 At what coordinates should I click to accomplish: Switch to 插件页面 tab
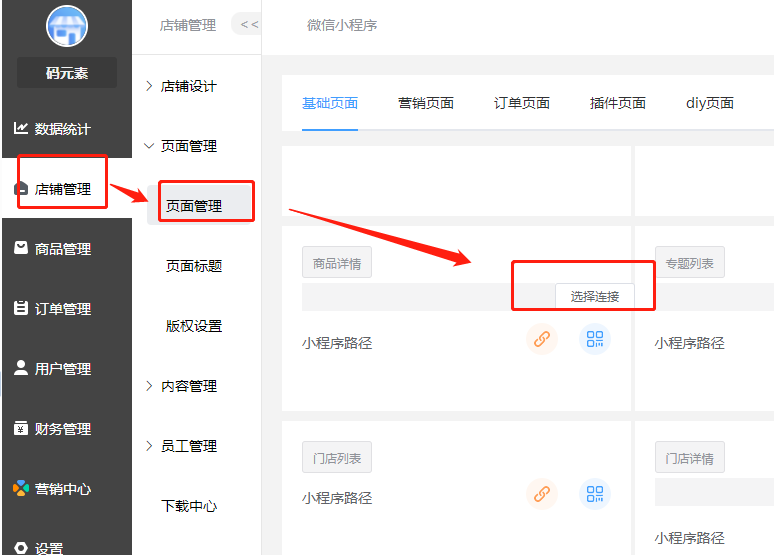click(618, 103)
